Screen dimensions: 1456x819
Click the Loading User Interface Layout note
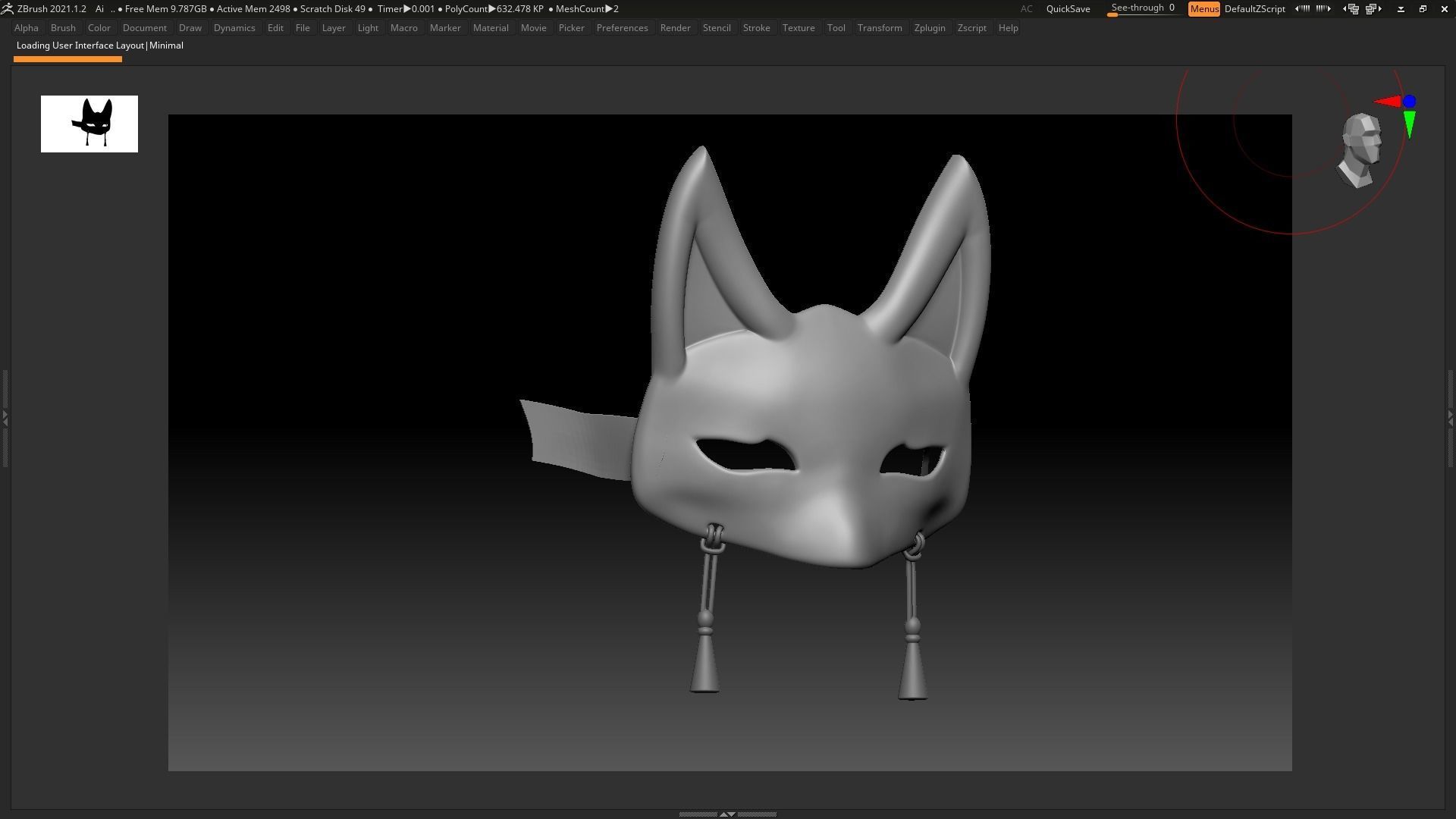pyautogui.click(x=99, y=45)
